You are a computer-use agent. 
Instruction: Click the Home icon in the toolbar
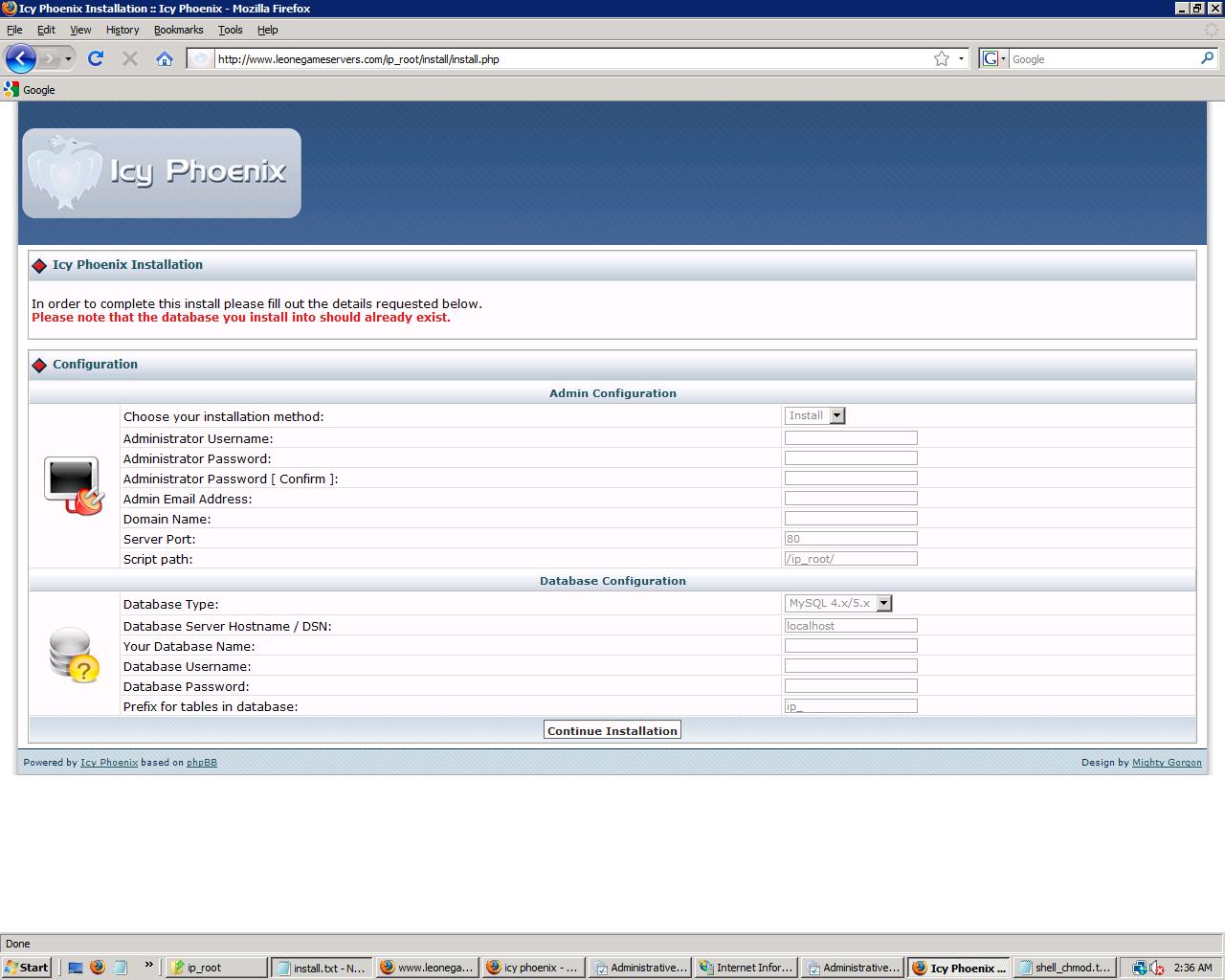coord(165,58)
